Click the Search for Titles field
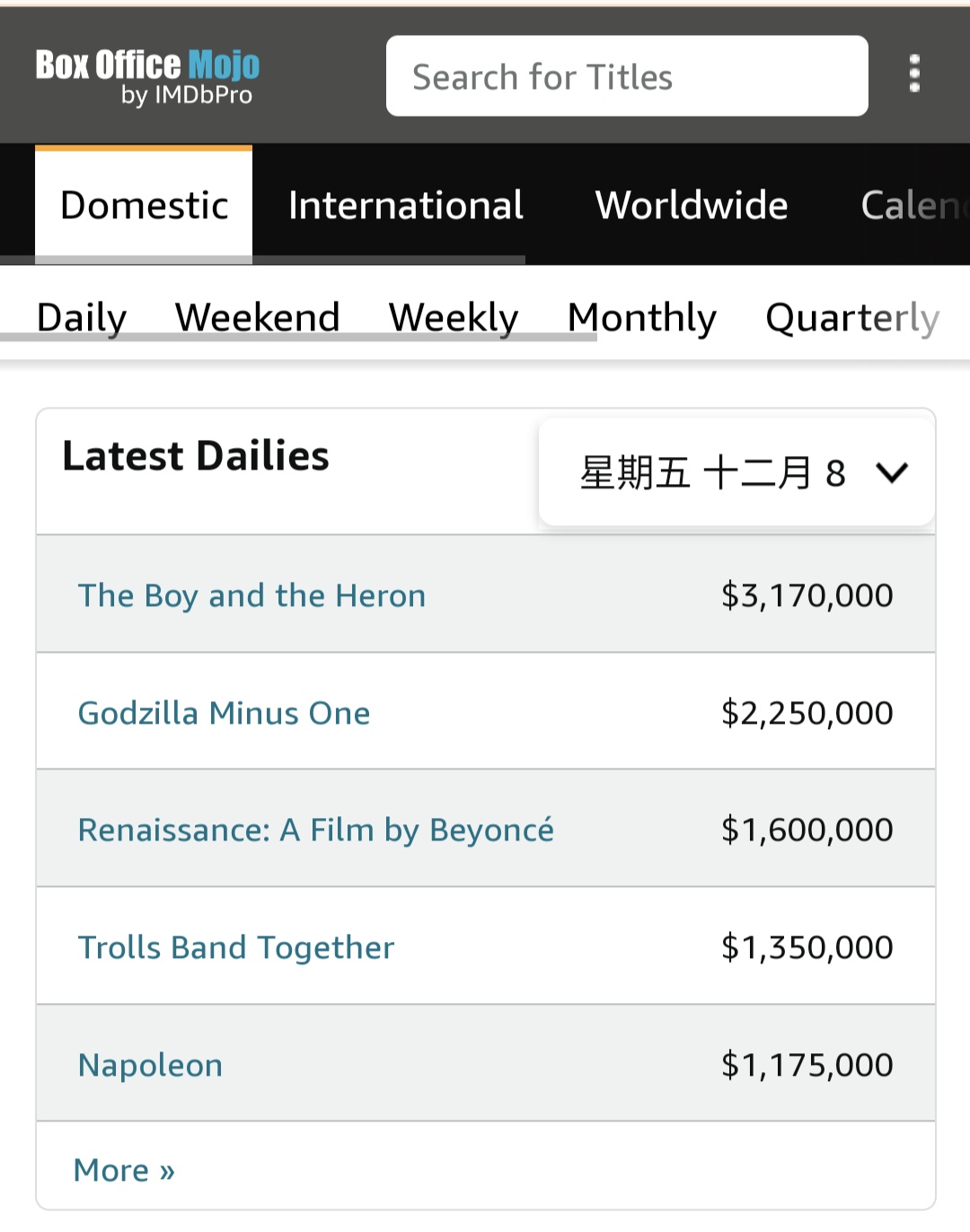Image resolution: width=970 pixels, height=1232 pixels. pos(626,76)
